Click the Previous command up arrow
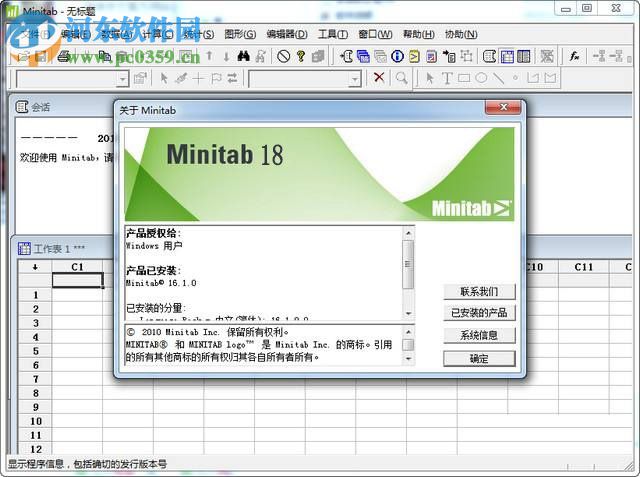This screenshot has width=640, height=477. [209, 56]
